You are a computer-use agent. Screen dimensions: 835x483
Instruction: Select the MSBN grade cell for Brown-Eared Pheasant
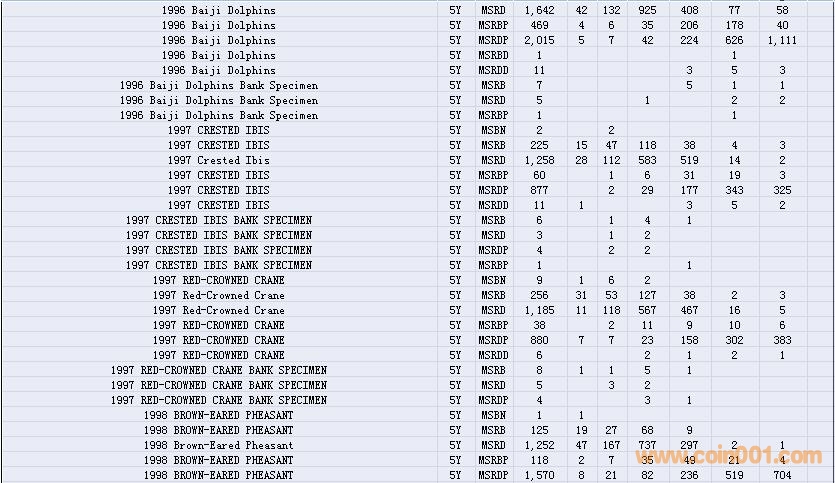point(492,415)
